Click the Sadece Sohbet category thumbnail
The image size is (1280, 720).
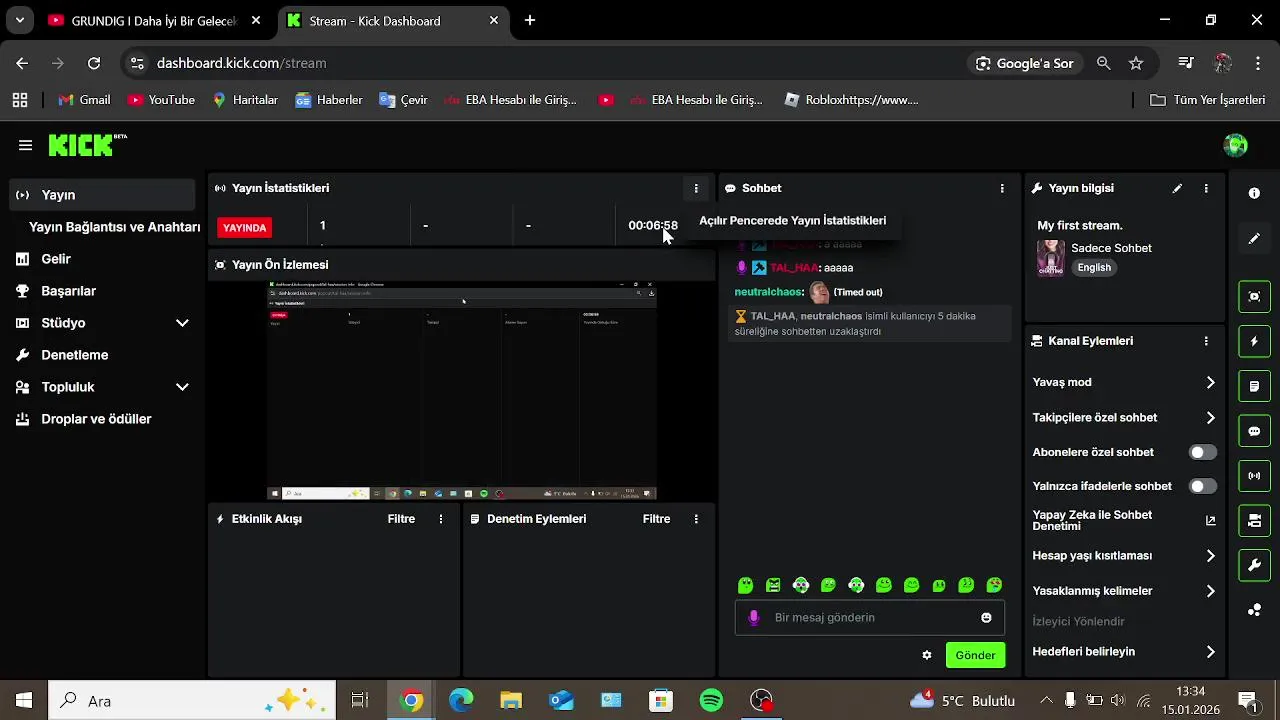pos(1050,258)
